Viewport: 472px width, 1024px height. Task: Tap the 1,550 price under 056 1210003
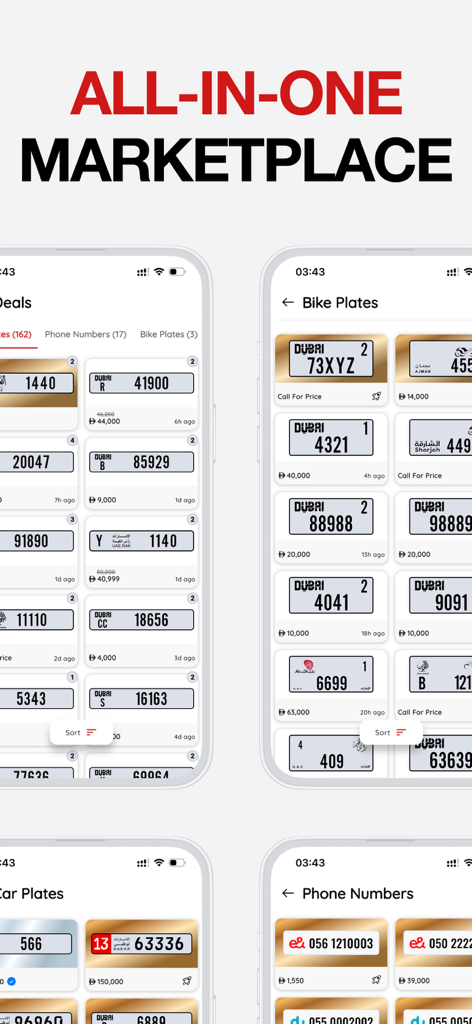click(x=291, y=981)
